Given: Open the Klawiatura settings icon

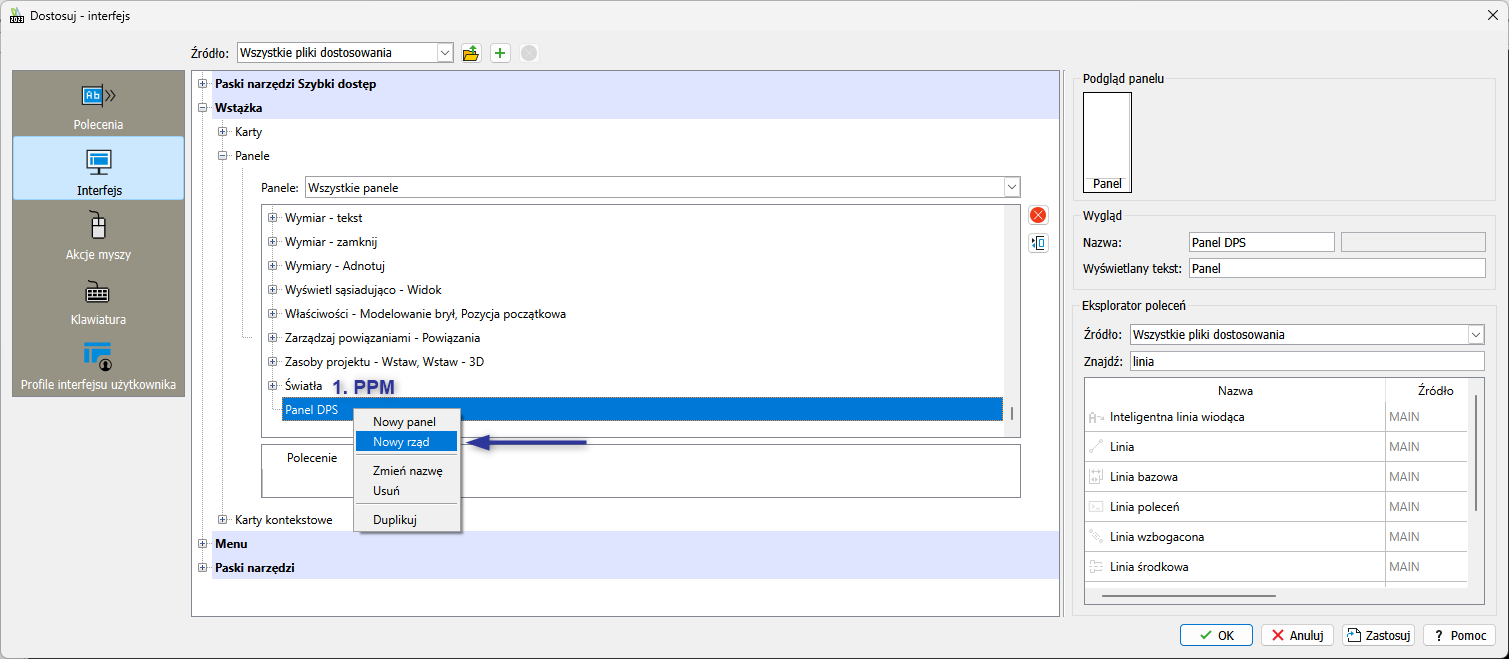Looking at the screenshot, I should 98,293.
